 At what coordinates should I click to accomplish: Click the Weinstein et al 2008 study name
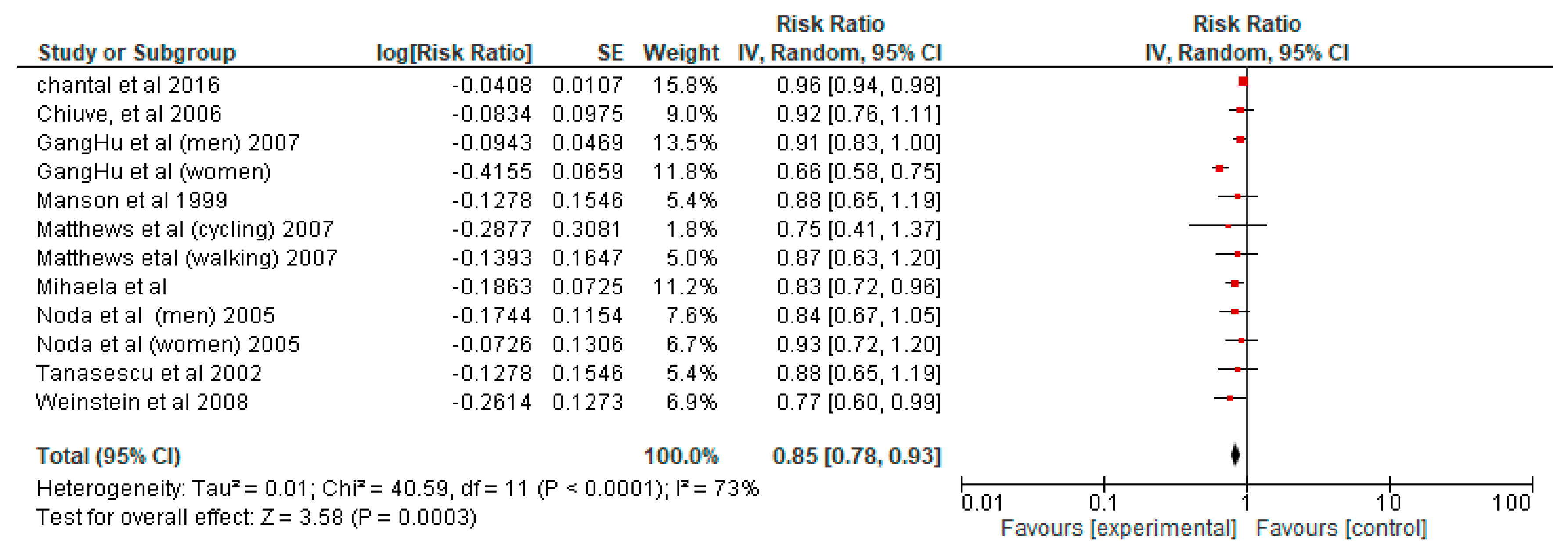coord(142,402)
